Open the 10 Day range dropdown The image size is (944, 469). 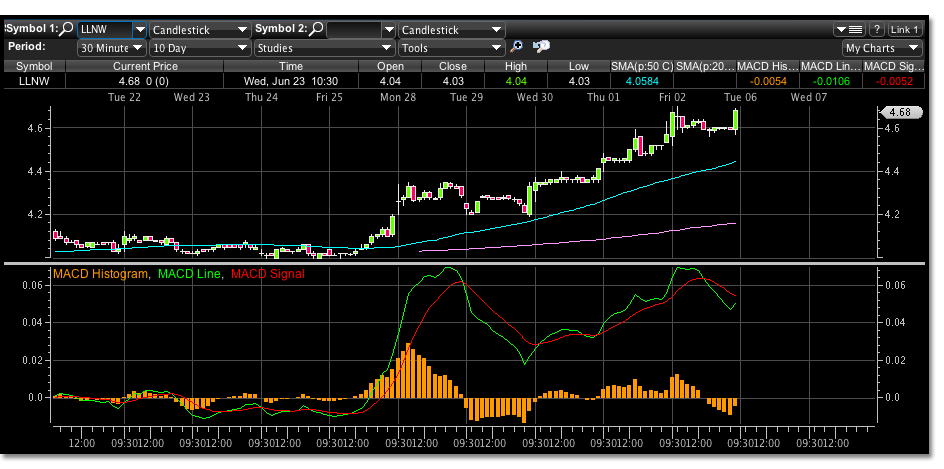click(199, 47)
